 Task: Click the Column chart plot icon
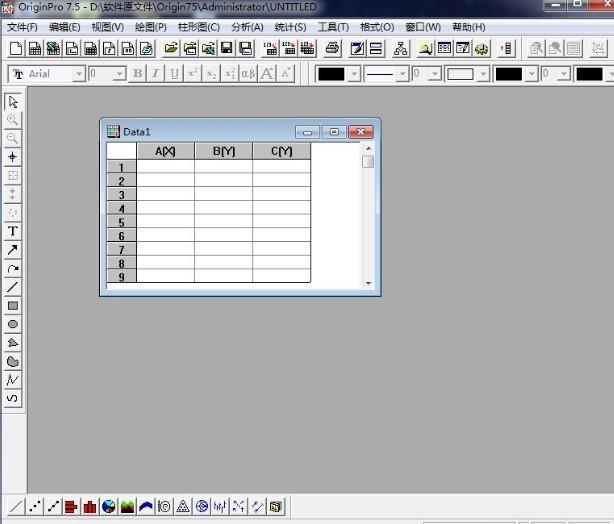[x=90, y=506]
